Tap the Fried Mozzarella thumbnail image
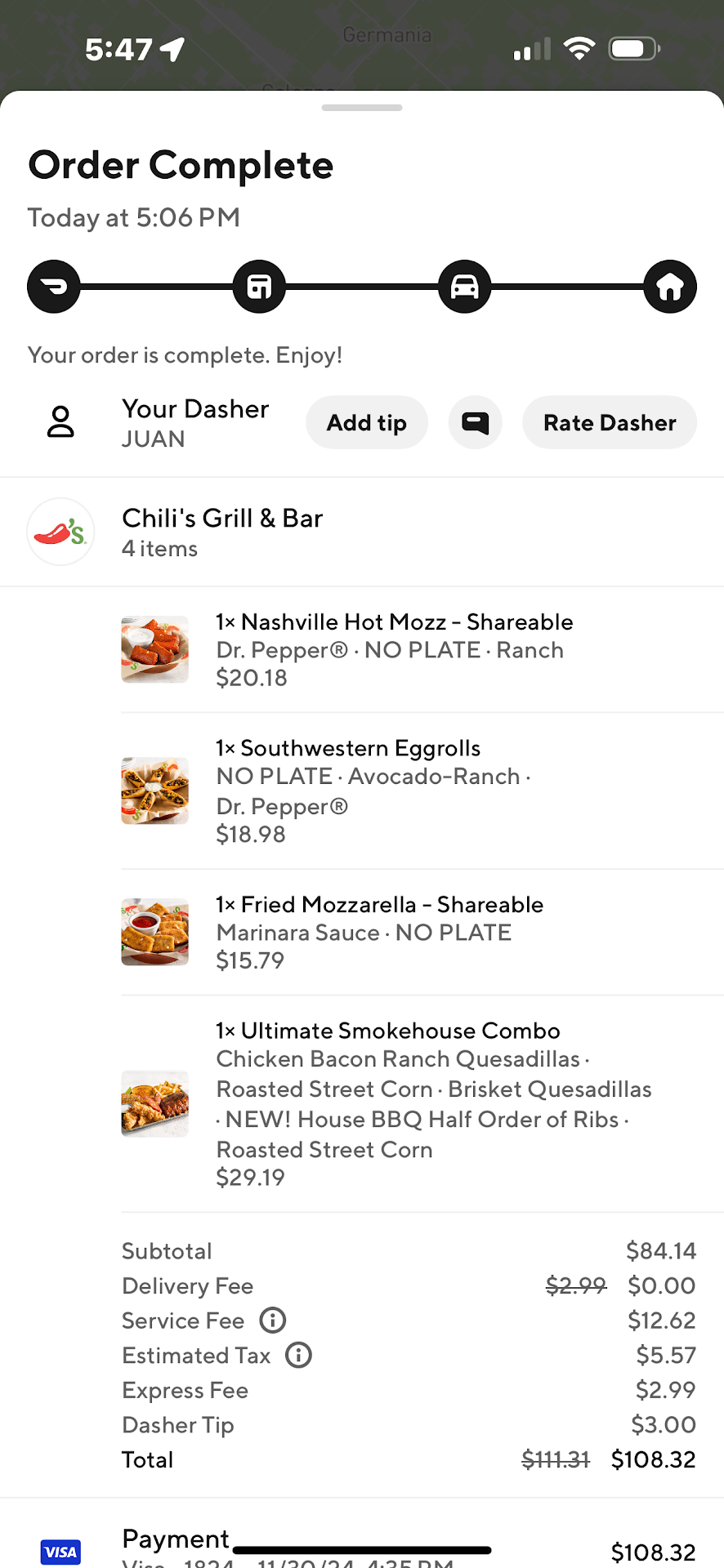724x1568 pixels. tap(155, 932)
